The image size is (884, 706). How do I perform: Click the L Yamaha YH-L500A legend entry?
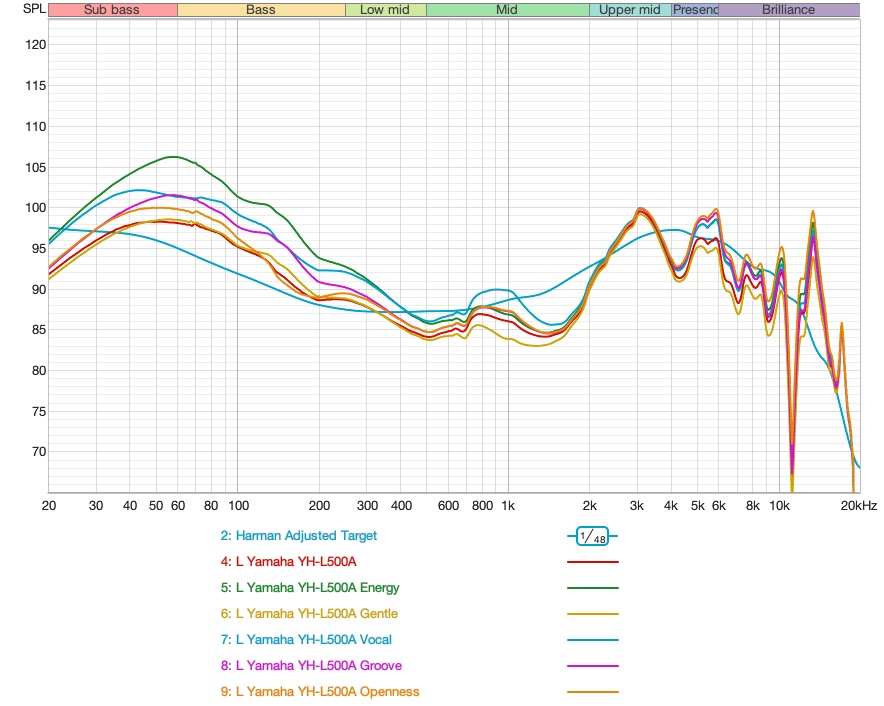tap(288, 562)
